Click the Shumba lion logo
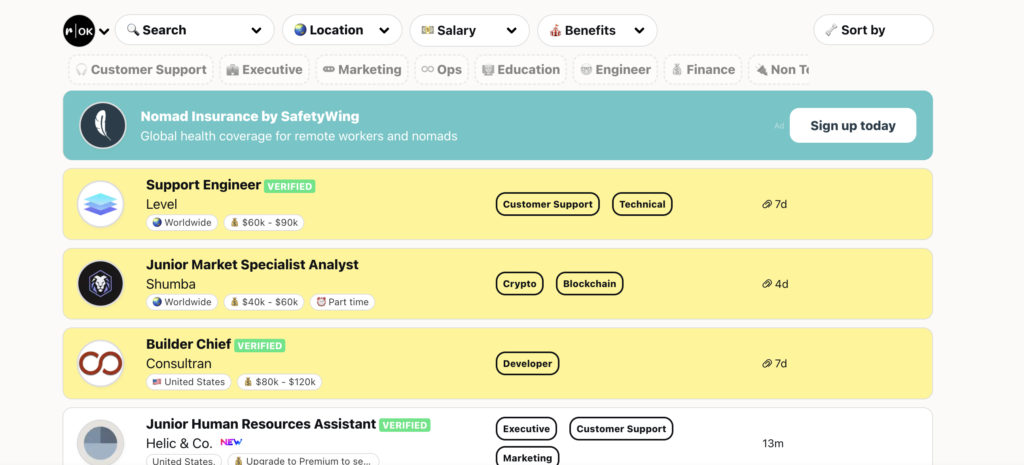 pos(101,284)
